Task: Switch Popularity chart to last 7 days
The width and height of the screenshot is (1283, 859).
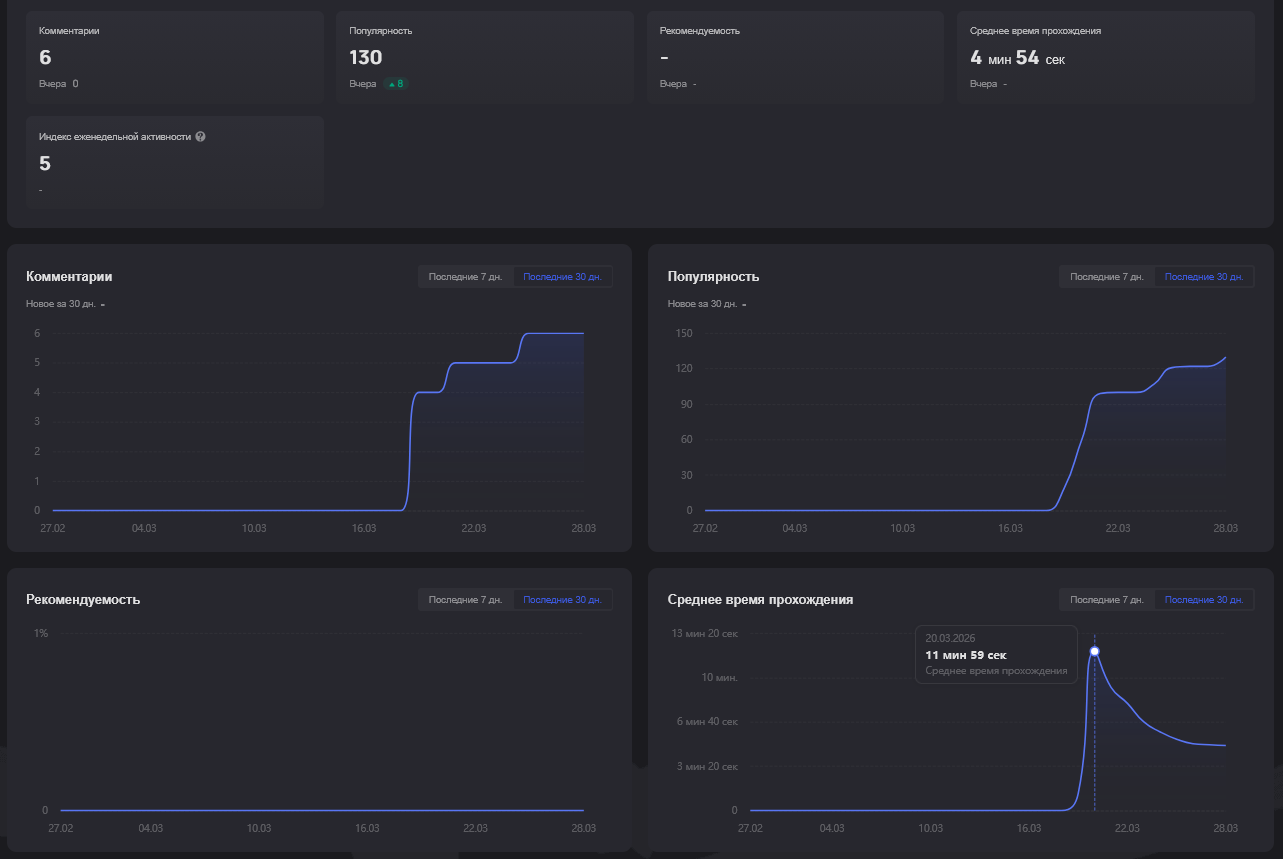Action: 1107,277
